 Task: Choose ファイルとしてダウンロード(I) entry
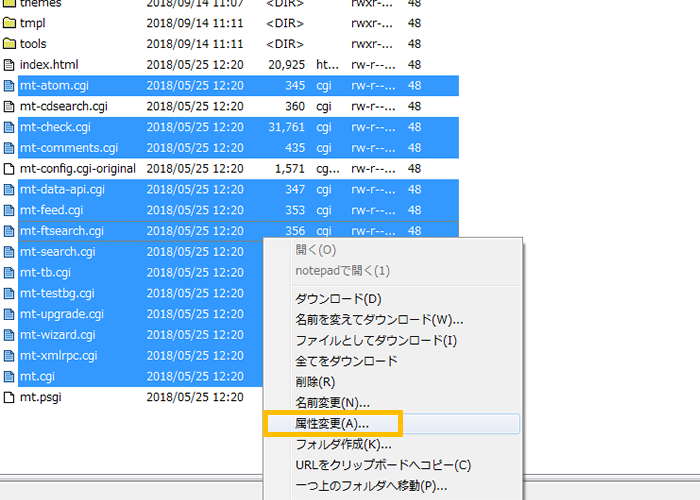[376, 341]
